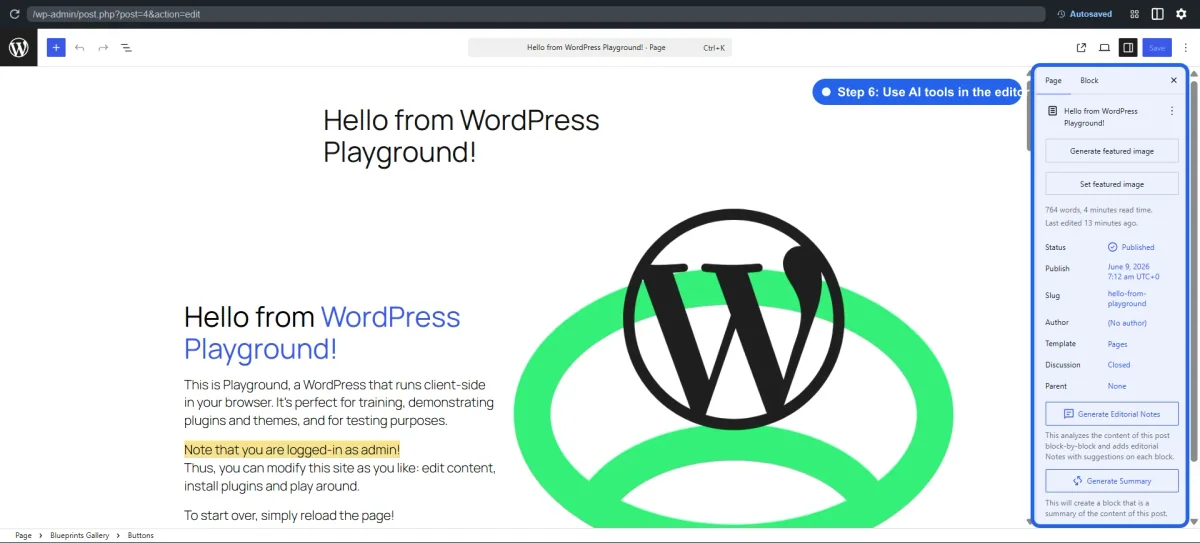Open the command palette title field
1200x543 pixels.
[x=600, y=47]
